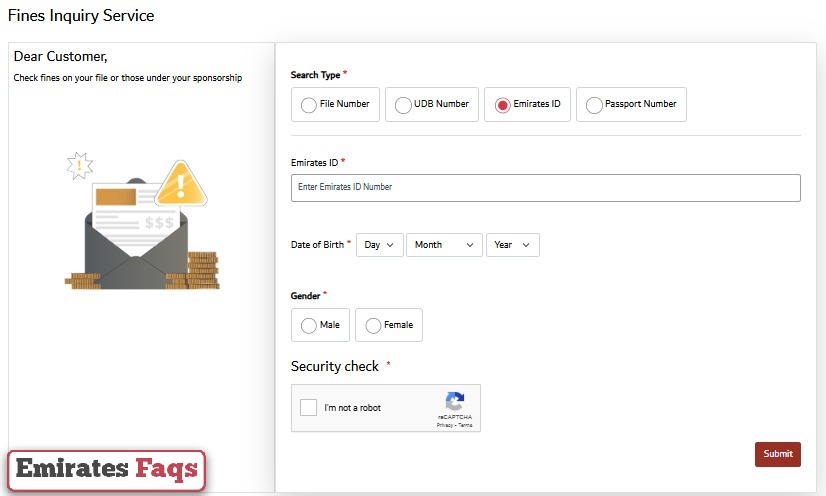
Task: Select the File Number search type
Action: click(x=308, y=105)
